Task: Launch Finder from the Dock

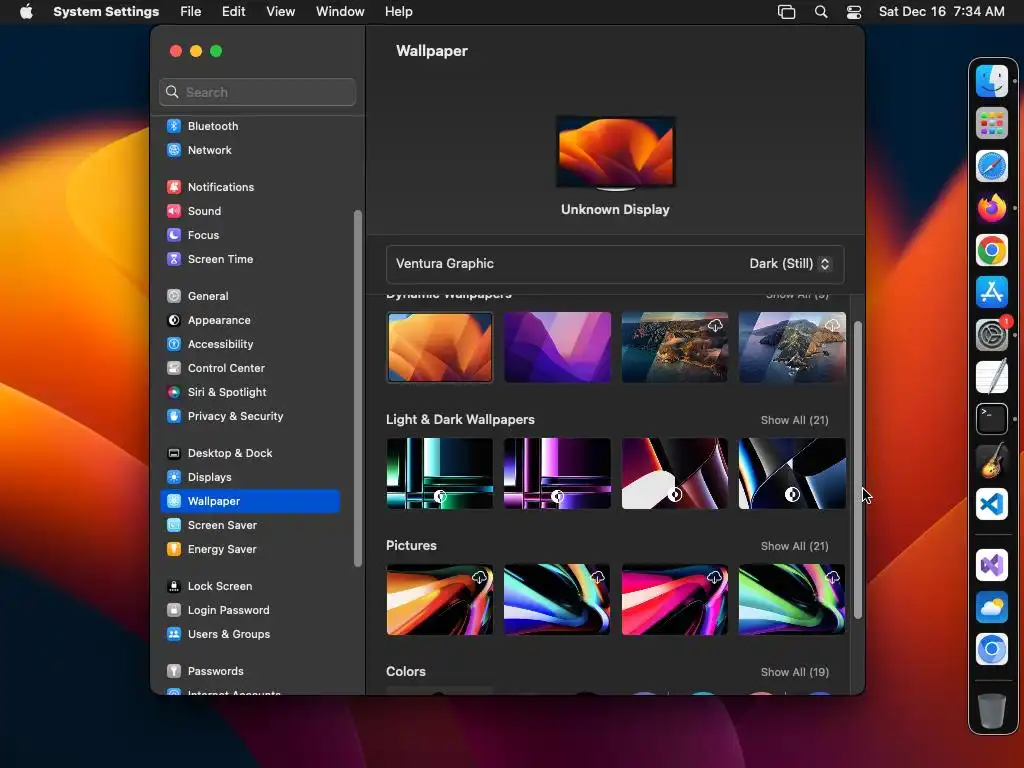Action: click(x=991, y=82)
